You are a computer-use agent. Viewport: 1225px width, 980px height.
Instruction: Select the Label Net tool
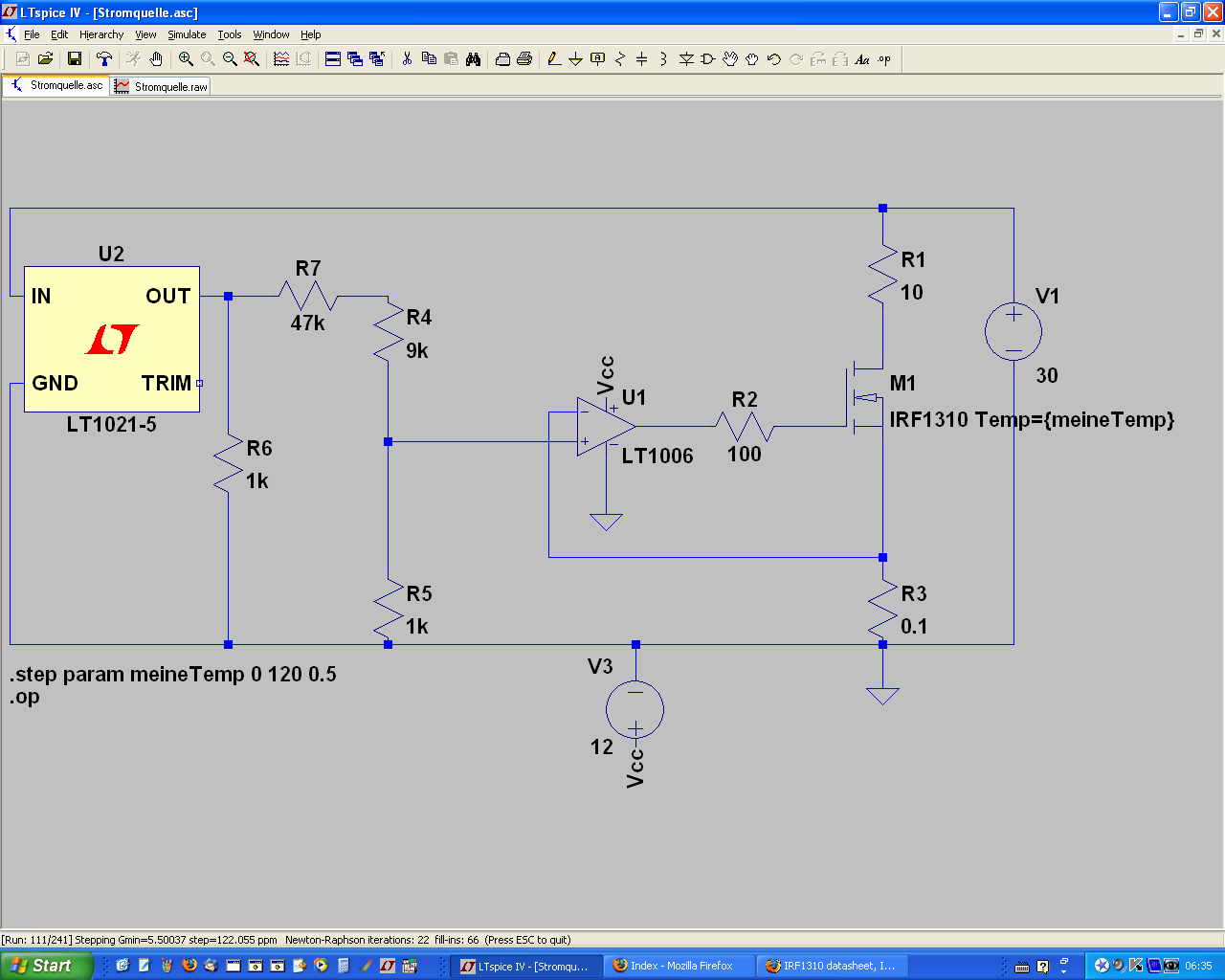click(x=598, y=59)
